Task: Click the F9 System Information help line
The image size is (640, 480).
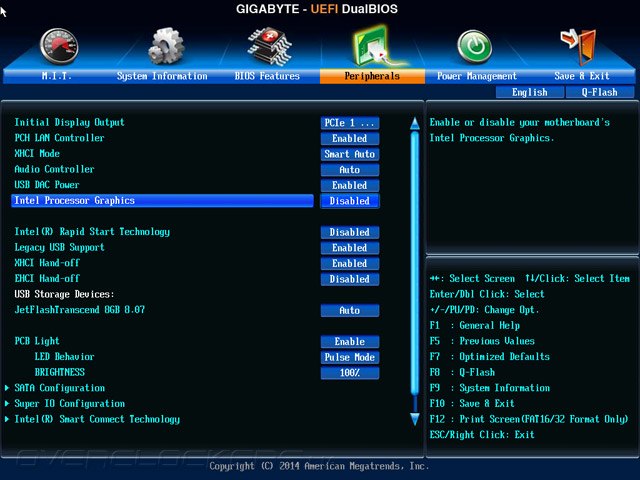Action: tap(489, 388)
